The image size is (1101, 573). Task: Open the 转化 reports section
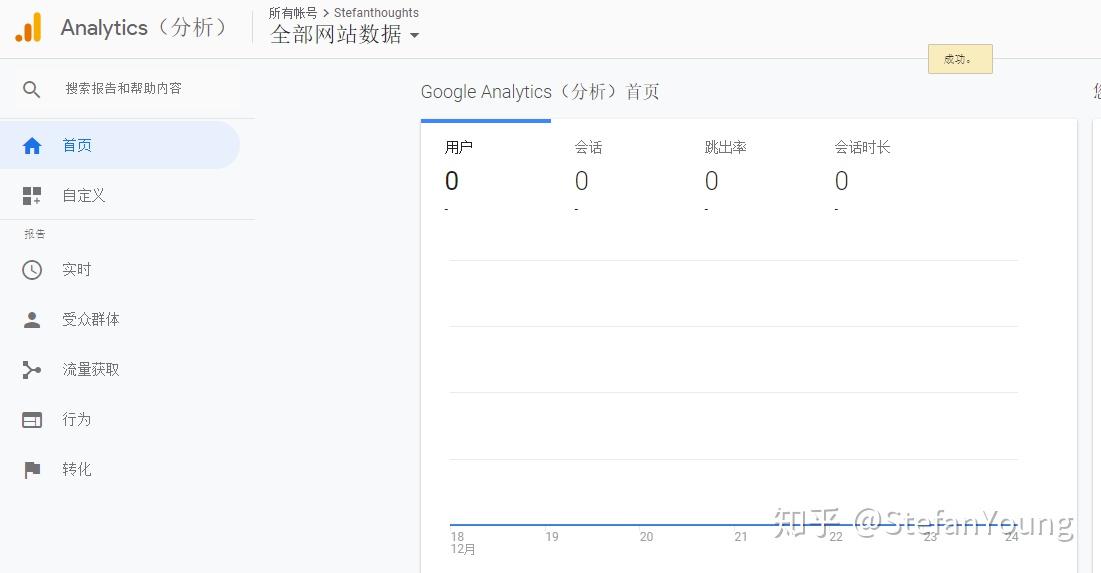pyautogui.click(x=119, y=470)
